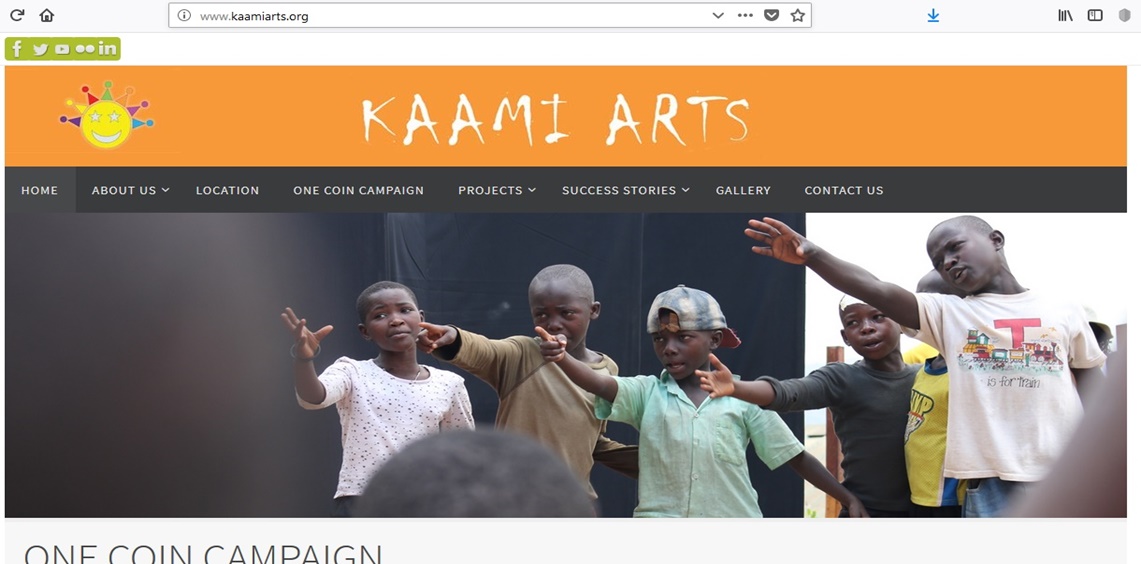
Task: Open the Twitter social icon
Action: 40,49
